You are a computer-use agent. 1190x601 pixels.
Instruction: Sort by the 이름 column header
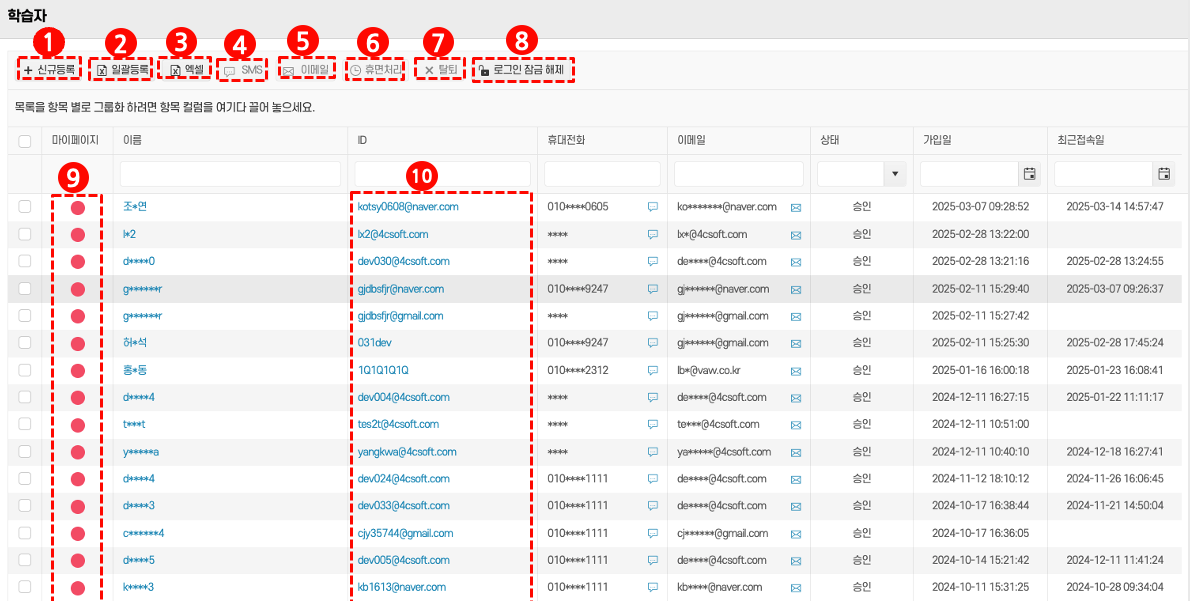132,141
